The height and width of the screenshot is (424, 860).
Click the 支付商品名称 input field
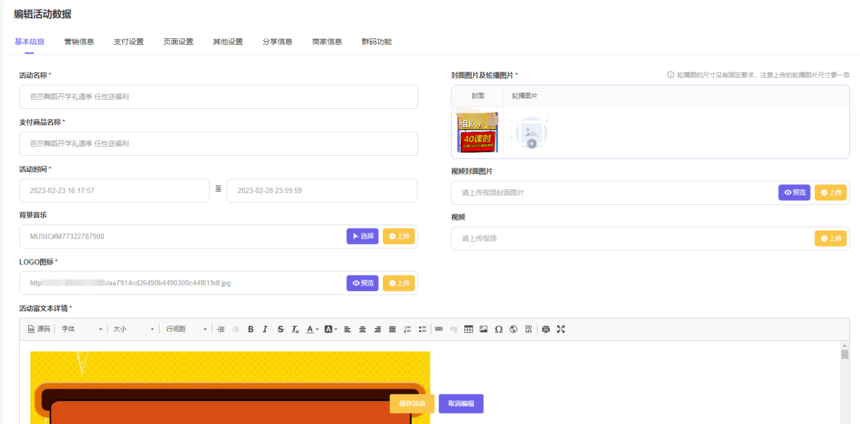(218, 144)
